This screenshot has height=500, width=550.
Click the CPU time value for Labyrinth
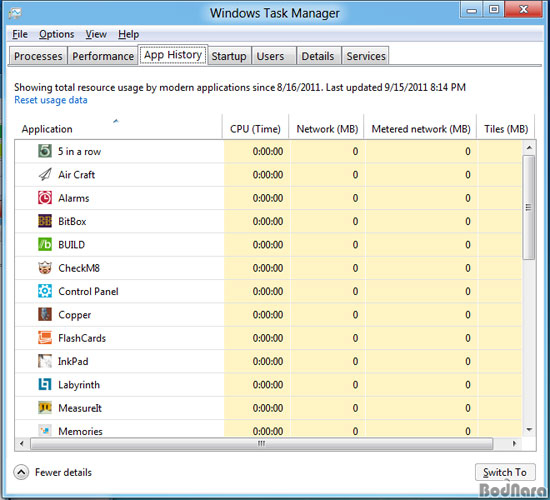tap(268, 385)
